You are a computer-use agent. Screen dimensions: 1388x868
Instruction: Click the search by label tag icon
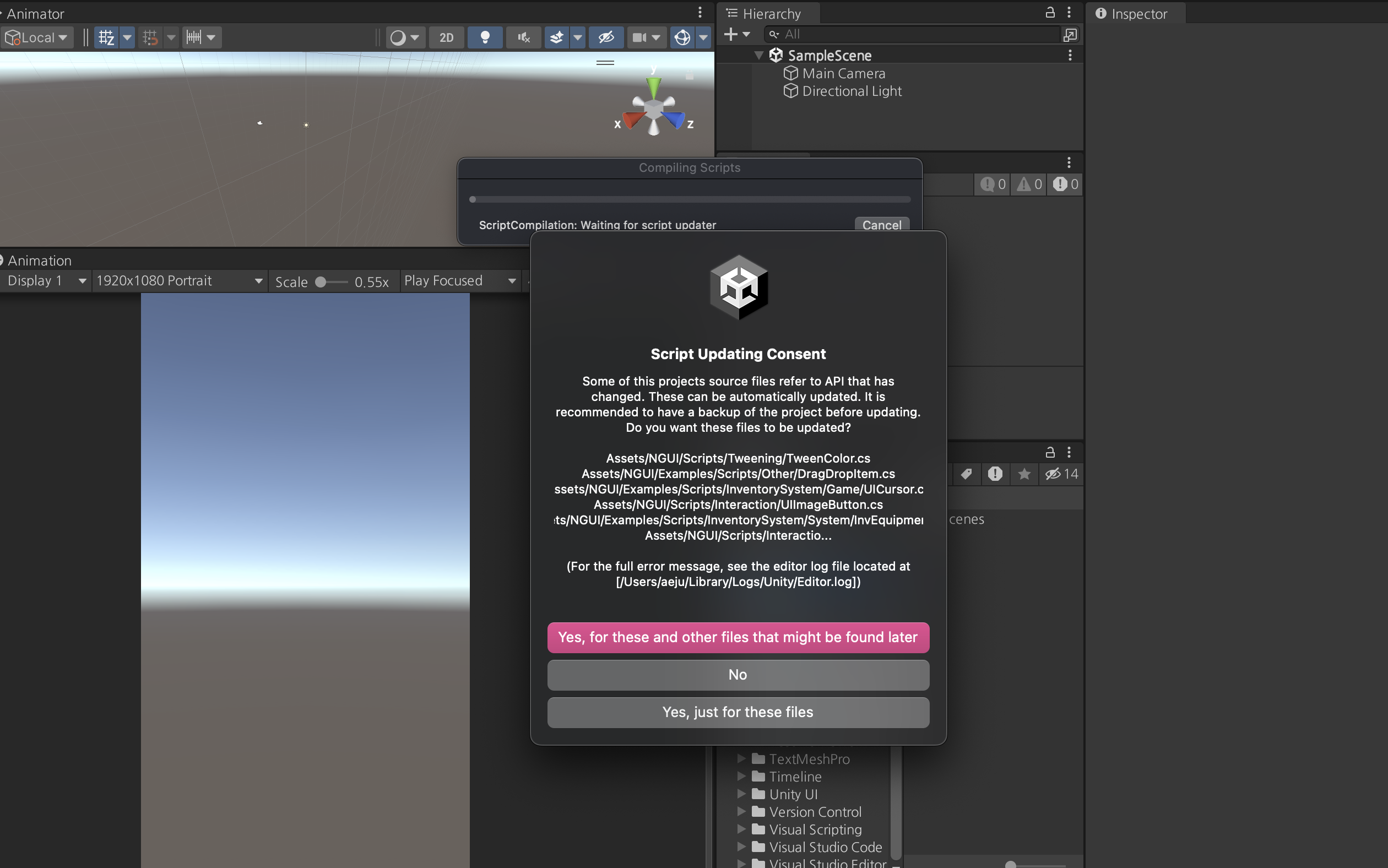tap(967, 474)
